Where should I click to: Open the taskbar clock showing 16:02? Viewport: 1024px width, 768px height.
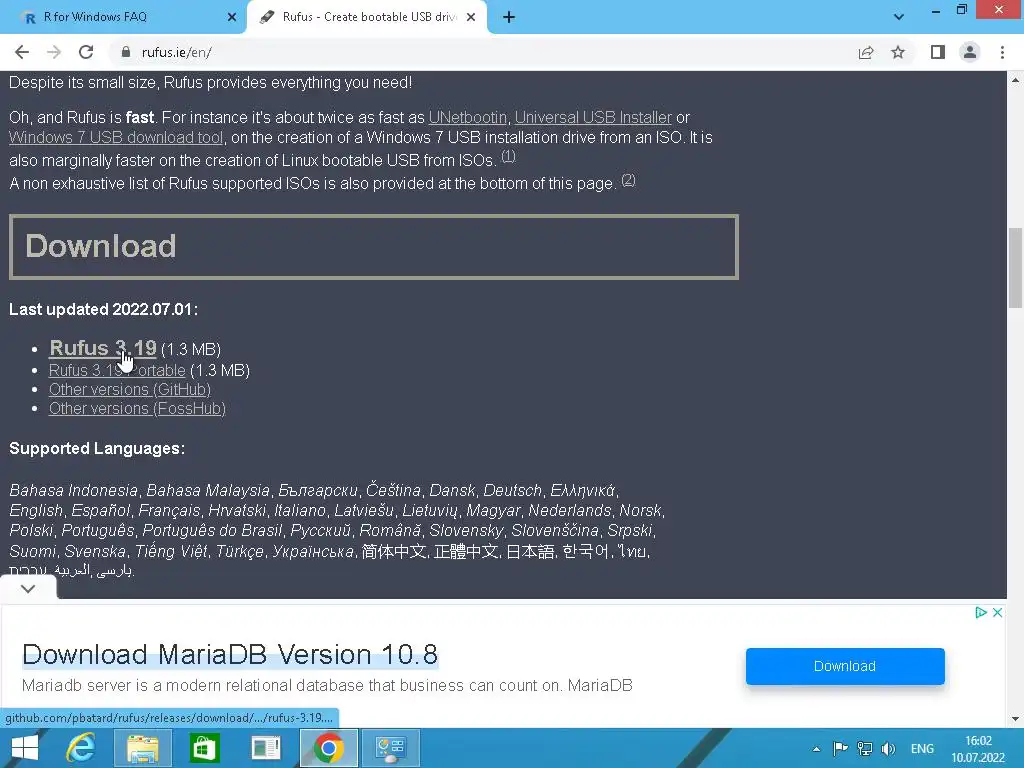(978, 749)
